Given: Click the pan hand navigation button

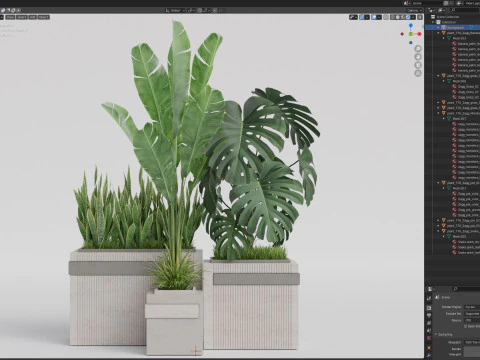Looking at the screenshot, I should (x=418, y=57).
